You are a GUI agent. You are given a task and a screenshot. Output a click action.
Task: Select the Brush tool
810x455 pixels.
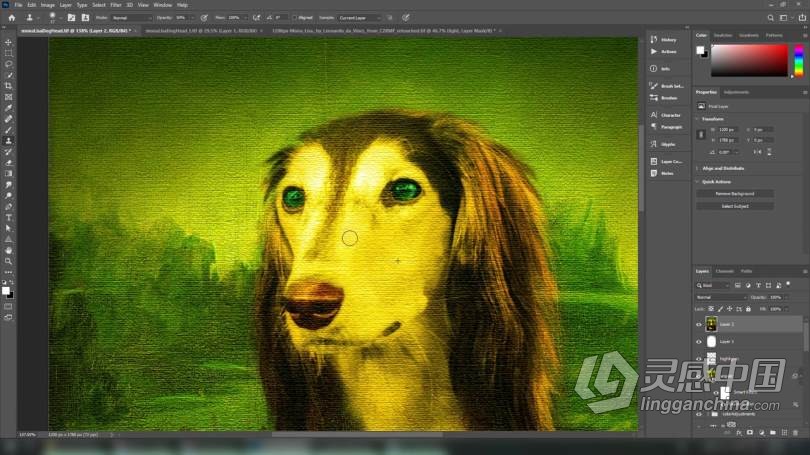tap(8, 130)
